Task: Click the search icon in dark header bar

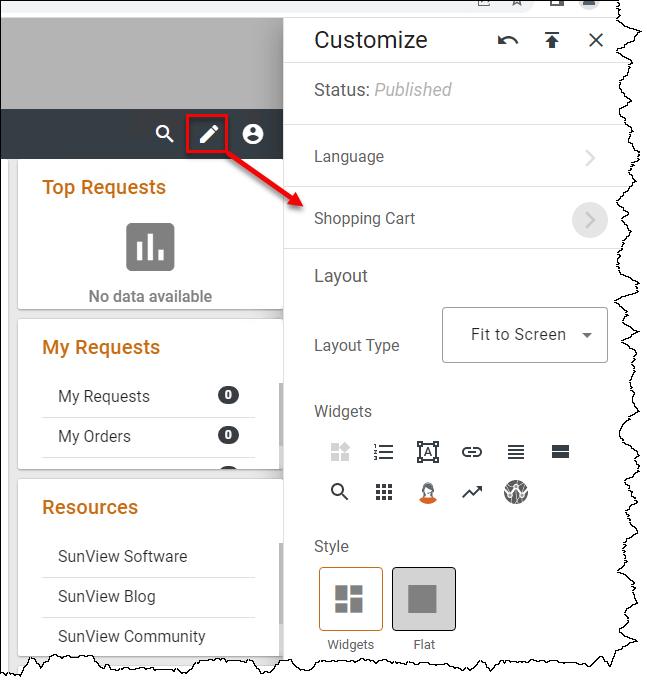Action: [x=164, y=134]
